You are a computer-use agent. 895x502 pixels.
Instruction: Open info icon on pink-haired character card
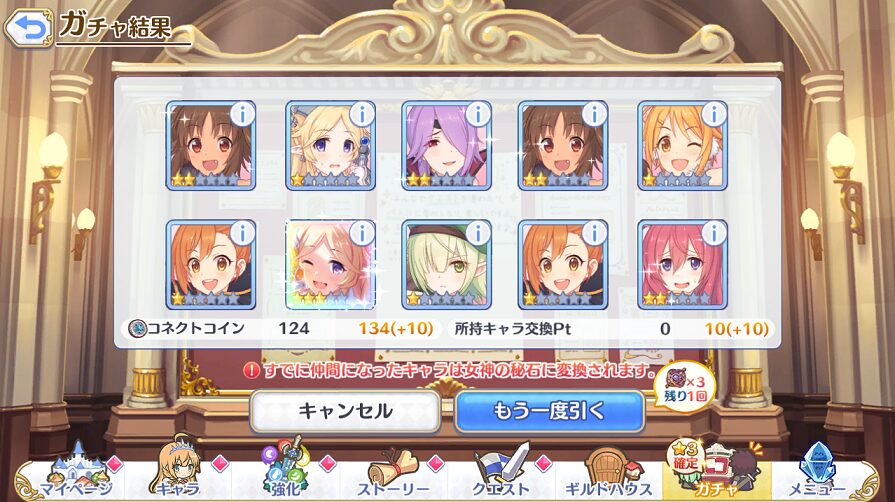point(713,233)
